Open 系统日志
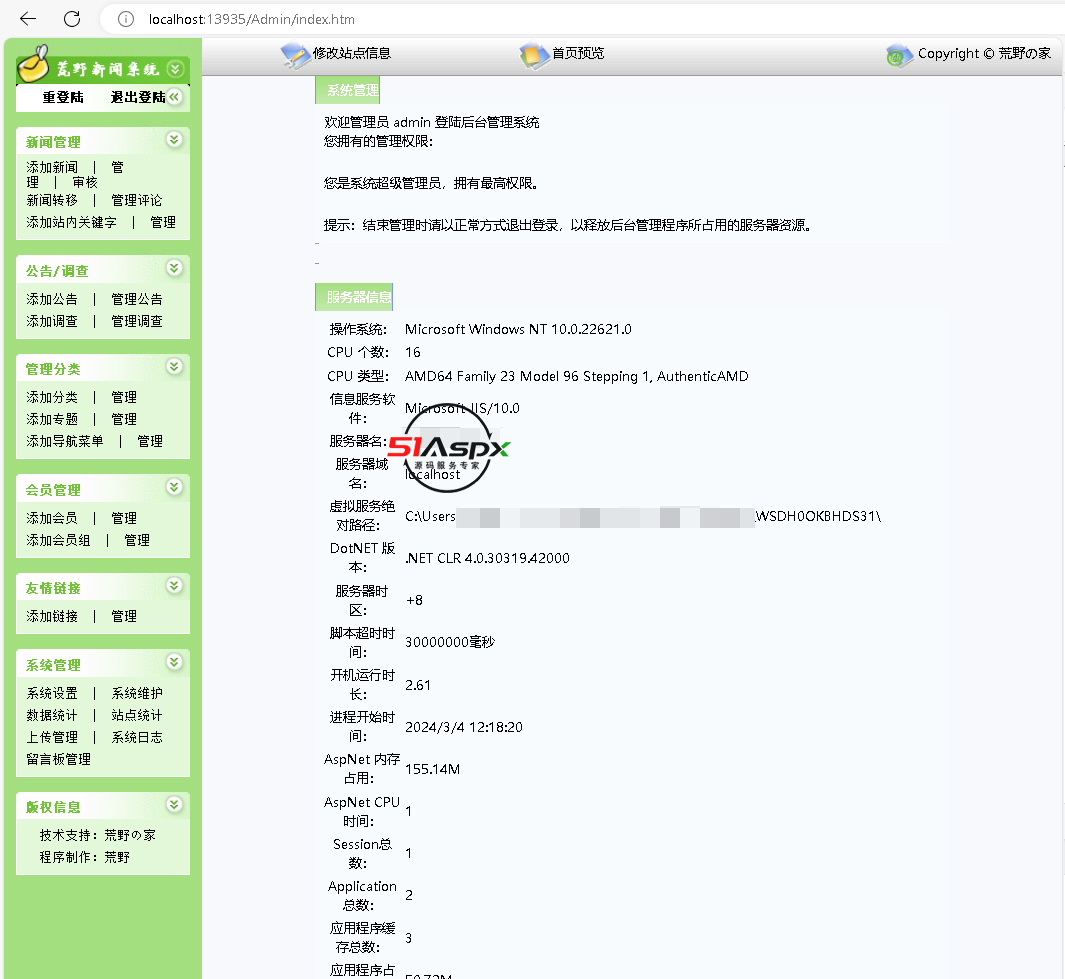The width and height of the screenshot is (1065, 979). click(x=137, y=737)
